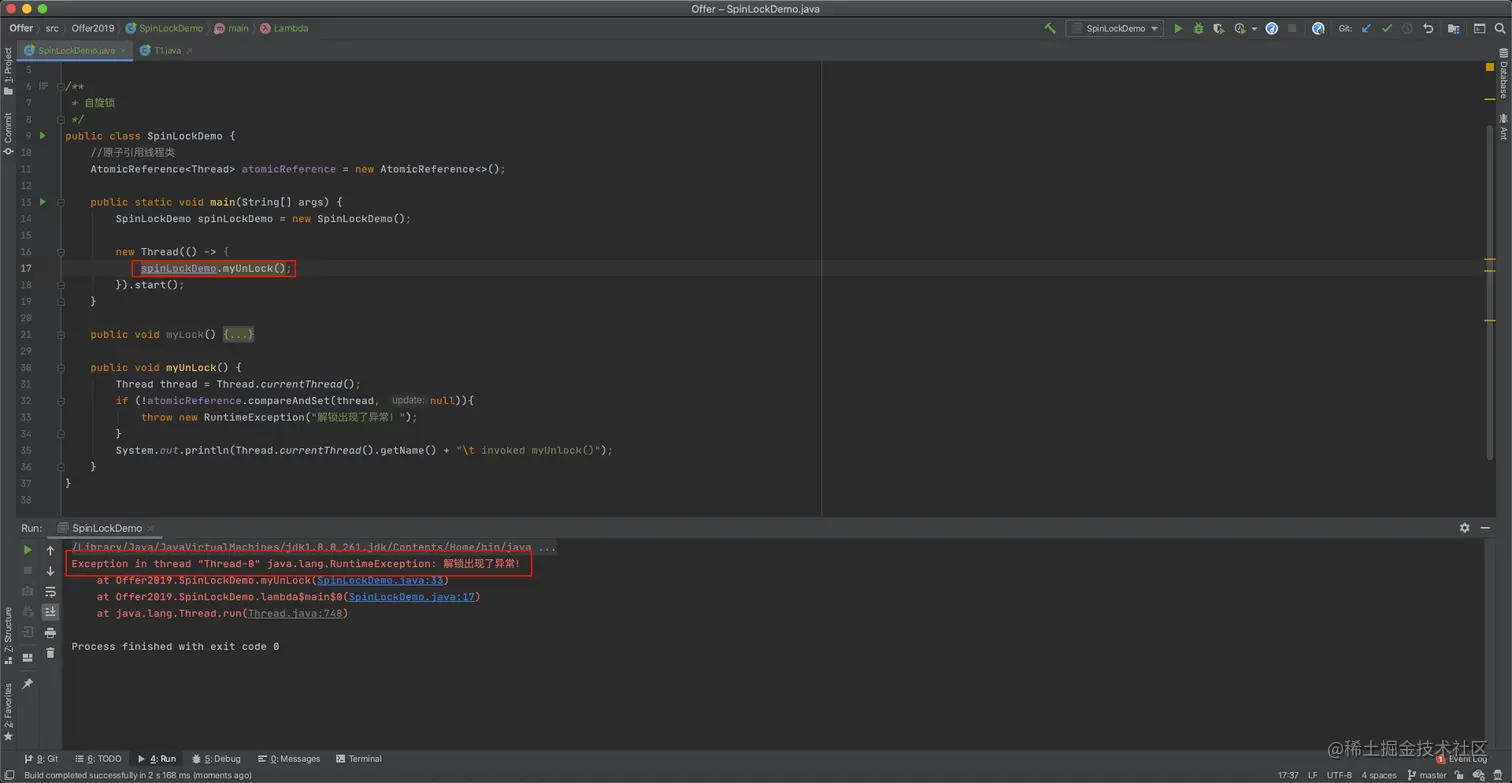Click the master Git branch widget
The height and width of the screenshot is (783, 1512).
(1426, 775)
